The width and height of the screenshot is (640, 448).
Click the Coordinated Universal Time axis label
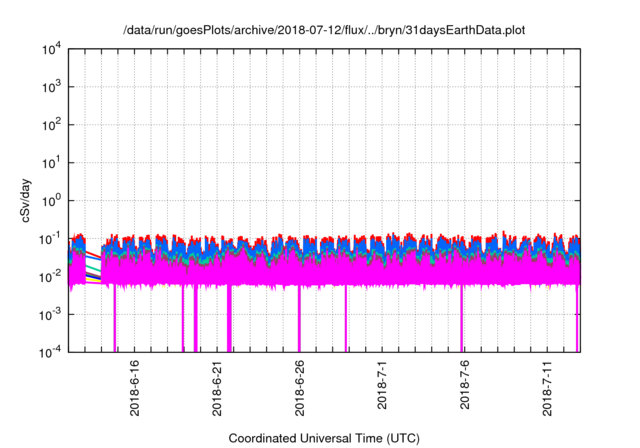(x=324, y=438)
